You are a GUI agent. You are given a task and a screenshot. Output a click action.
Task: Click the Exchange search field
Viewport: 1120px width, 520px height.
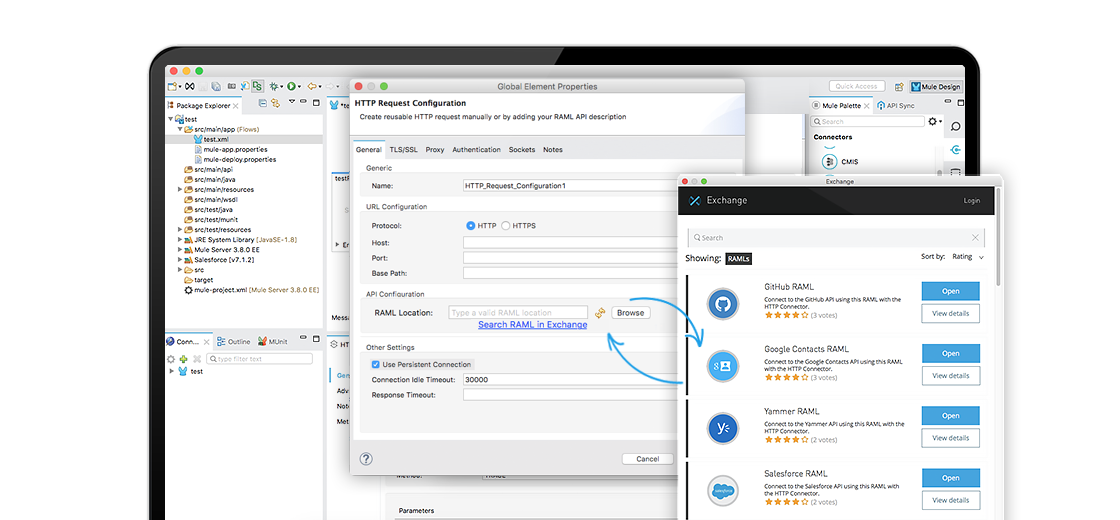click(x=836, y=237)
